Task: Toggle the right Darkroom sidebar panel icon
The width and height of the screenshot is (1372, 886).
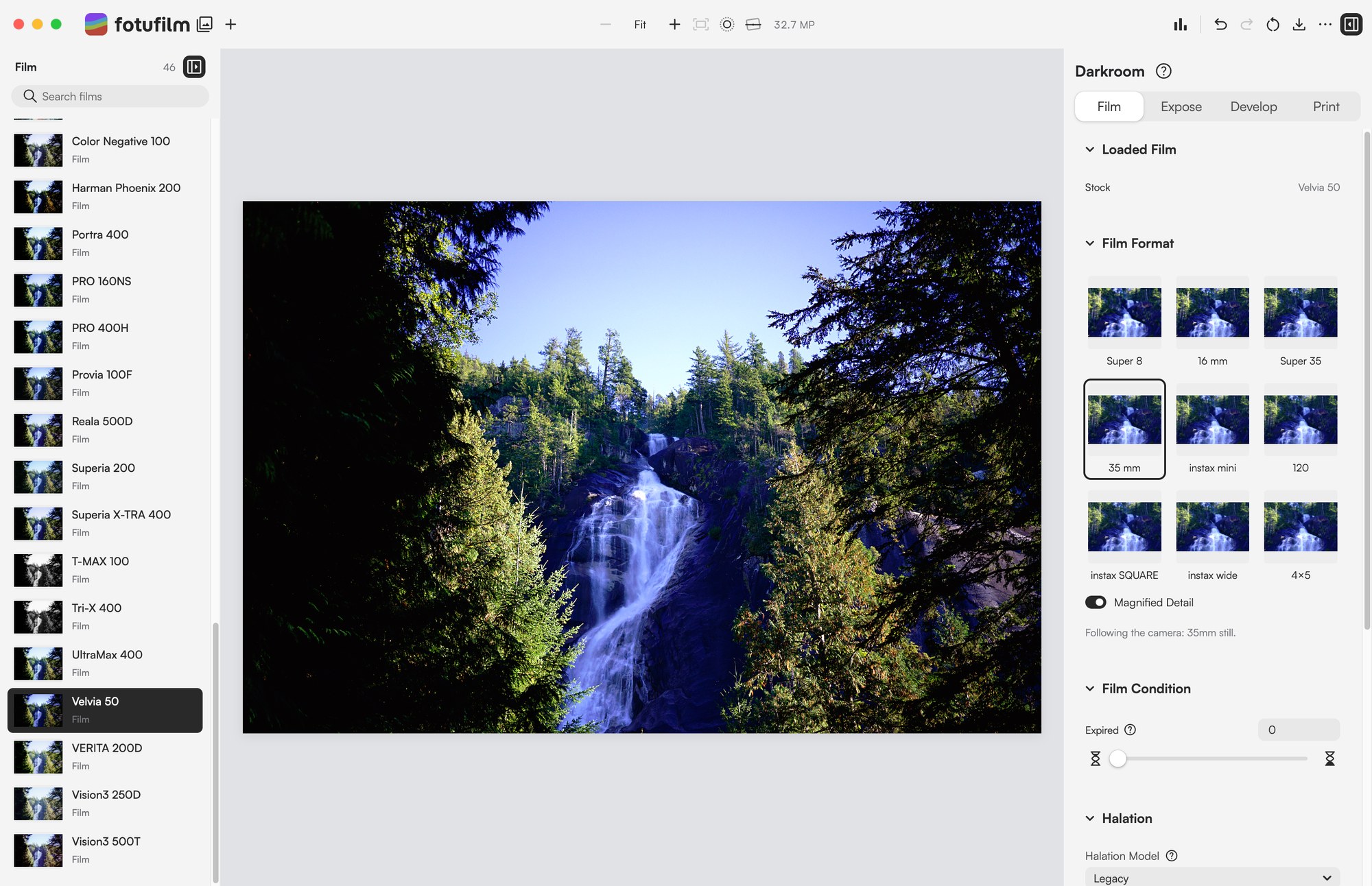Action: coord(1351,24)
